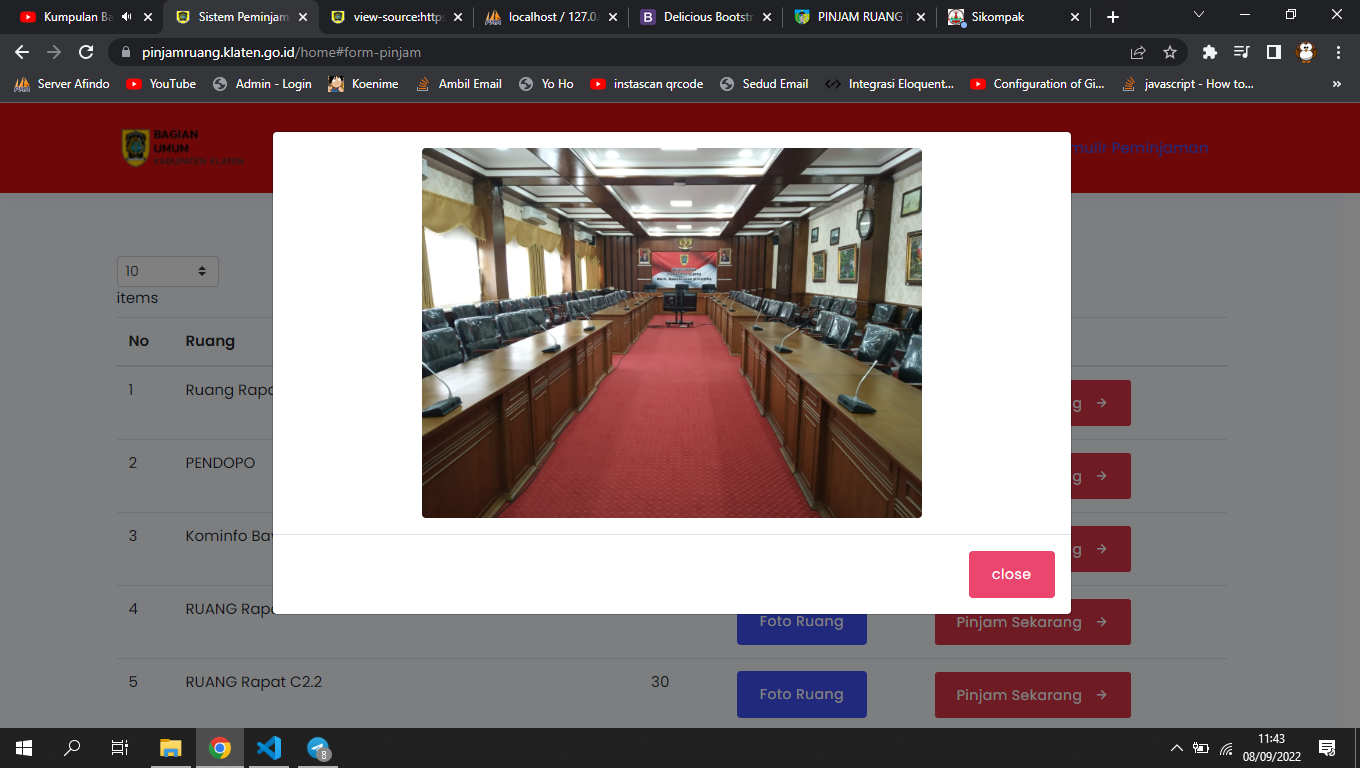1360x768 pixels.
Task: Click Foto Ruang button for RUANG Rapat C2.2
Action: pos(801,694)
